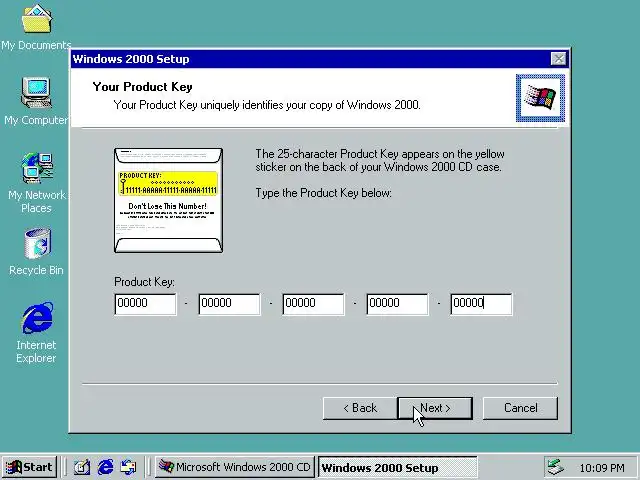The image size is (640, 480).
Task: Continue setup with the Next button
Action: point(435,408)
